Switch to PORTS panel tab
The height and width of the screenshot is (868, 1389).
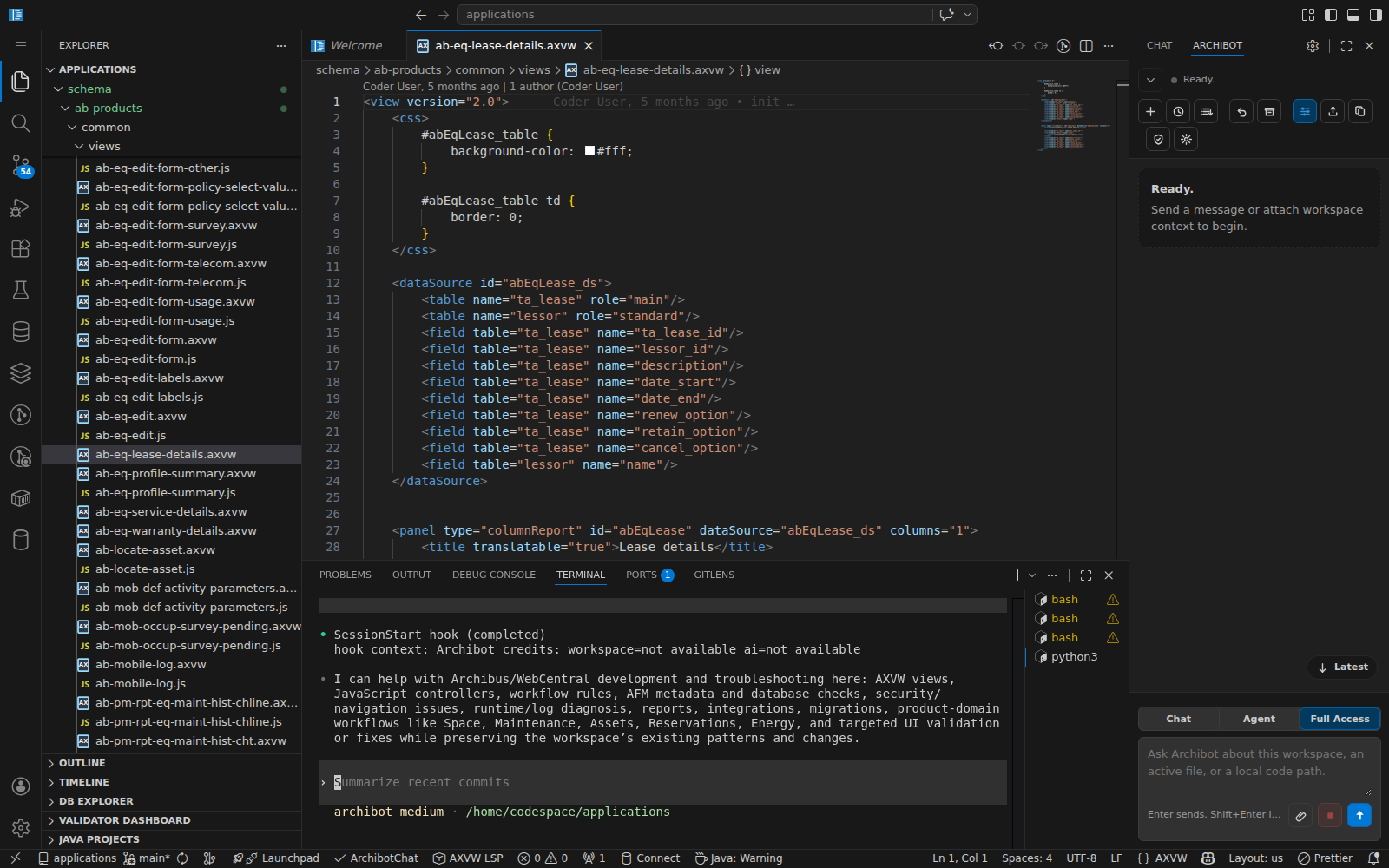[649, 575]
